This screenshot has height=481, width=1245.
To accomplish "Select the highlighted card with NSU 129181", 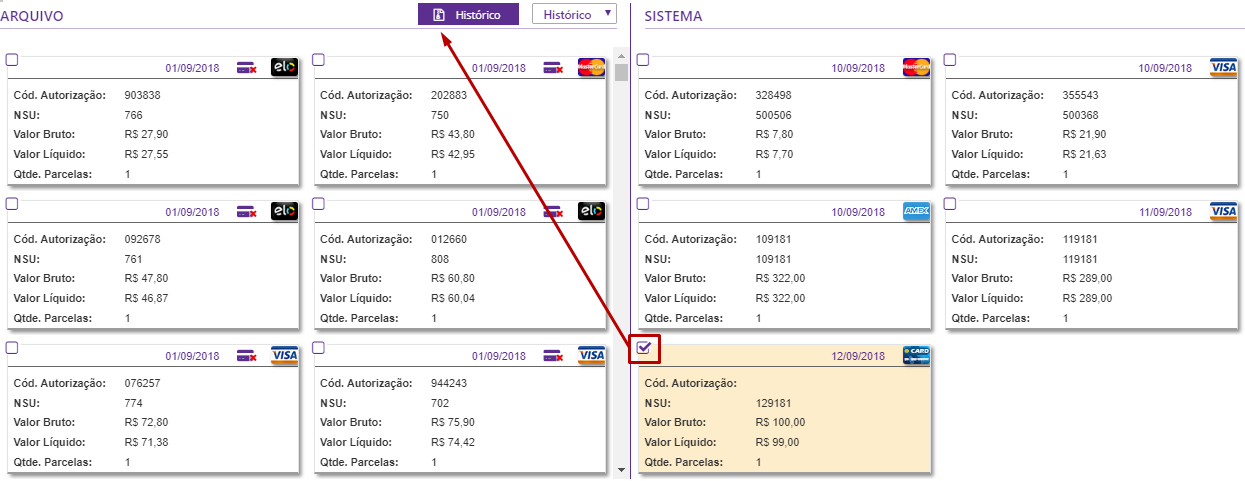I will coord(784,410).
